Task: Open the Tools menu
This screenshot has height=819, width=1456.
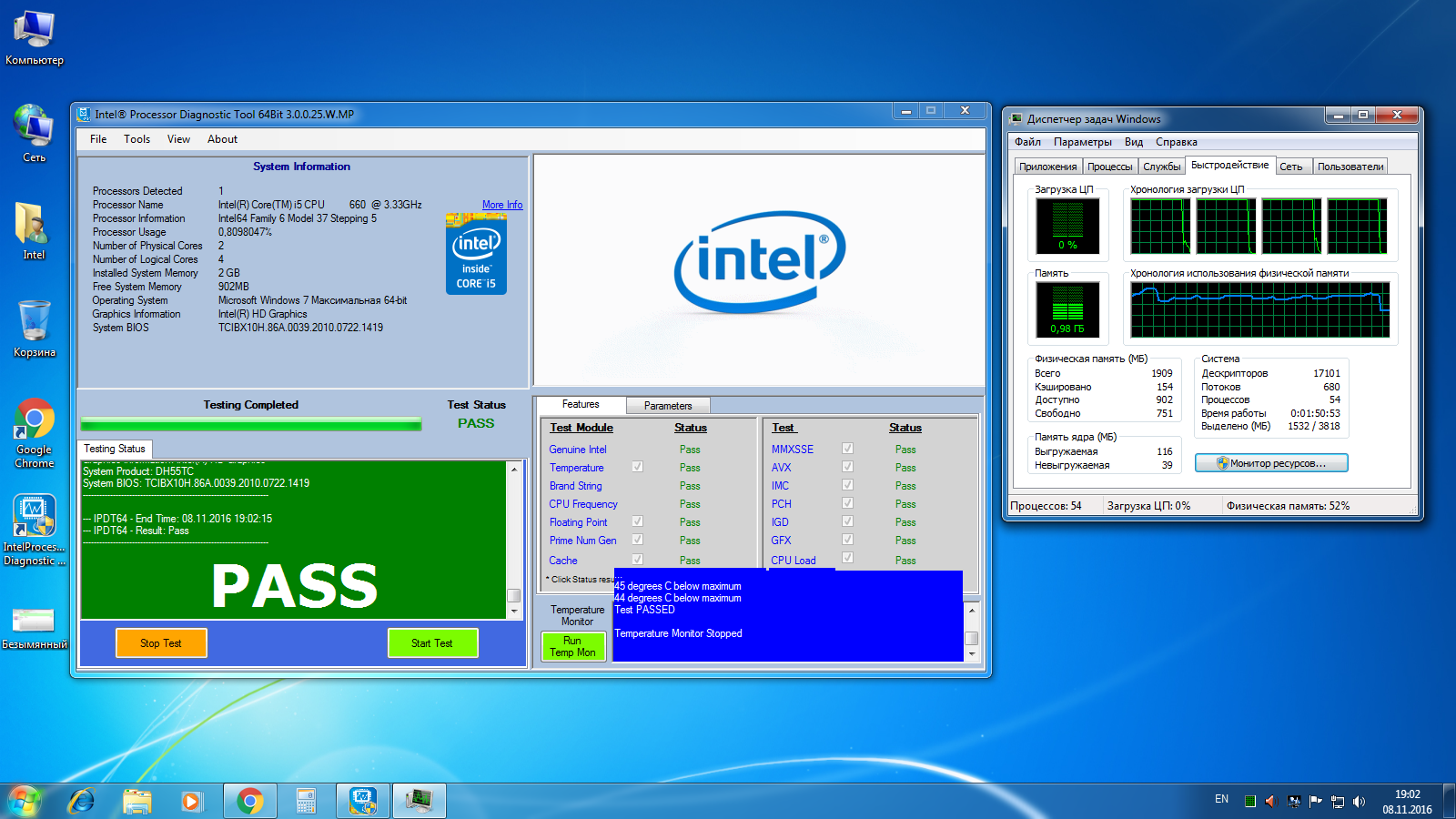Action: 136,139
